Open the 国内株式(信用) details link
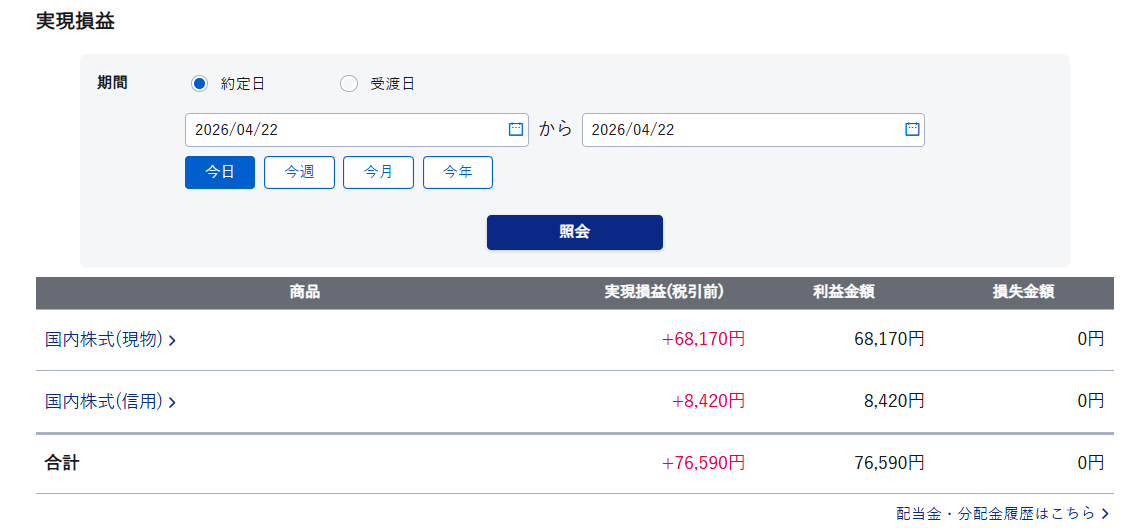This screenshot has height=528, width=1125. point(103,402)
